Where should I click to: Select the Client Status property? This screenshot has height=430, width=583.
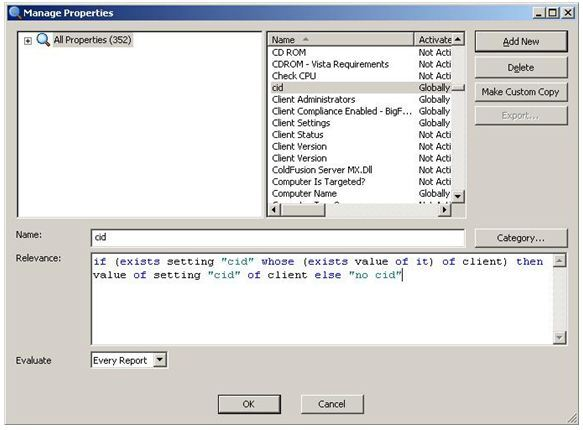pyautogui.click(x=297, y=135)
